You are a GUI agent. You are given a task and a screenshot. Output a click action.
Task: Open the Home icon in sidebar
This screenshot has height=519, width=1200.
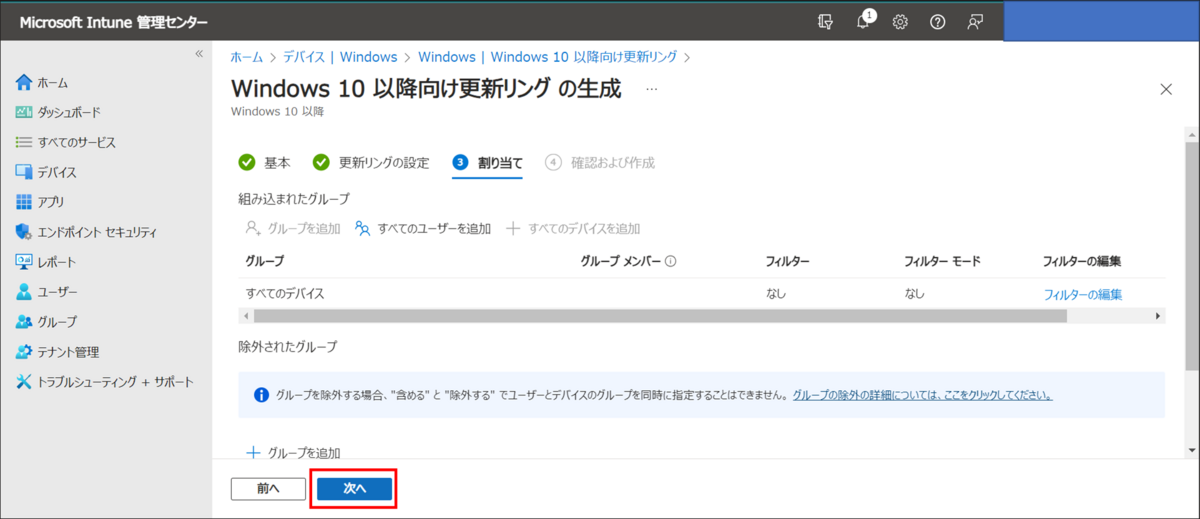click(x=25, y=82)
